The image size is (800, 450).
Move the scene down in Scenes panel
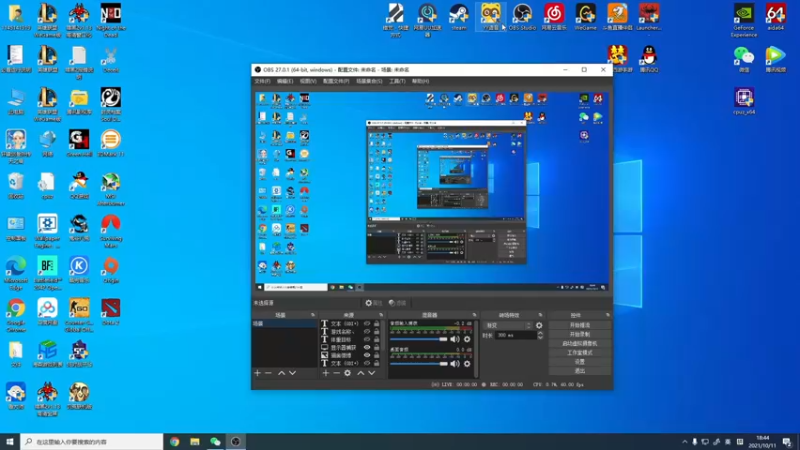click(x=292, y=373)
